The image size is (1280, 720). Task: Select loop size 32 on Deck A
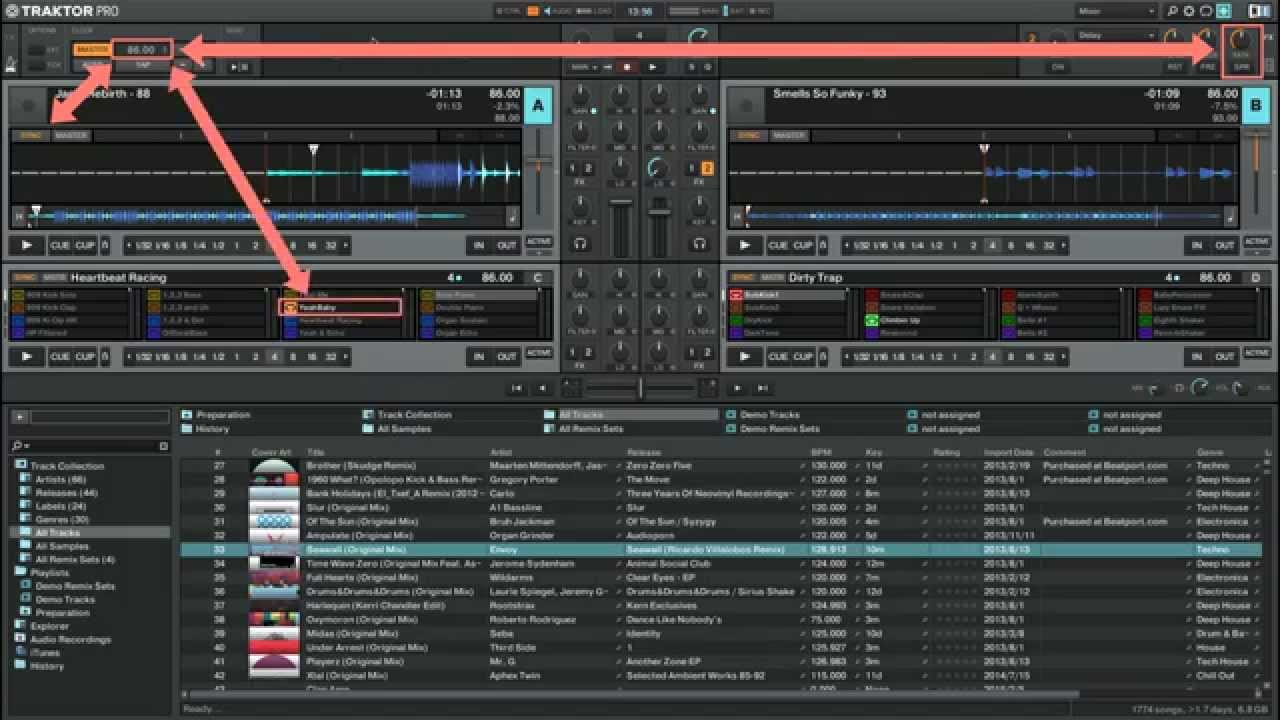coord(331,245)
